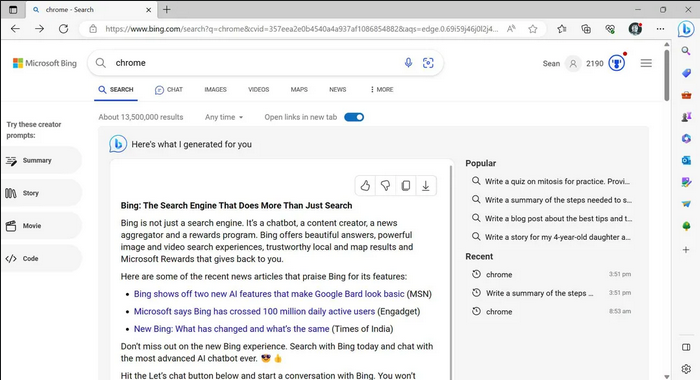The image size is (700, 380).
Task: Toggle Open links in new tab switch
Action: coord(354,117)
